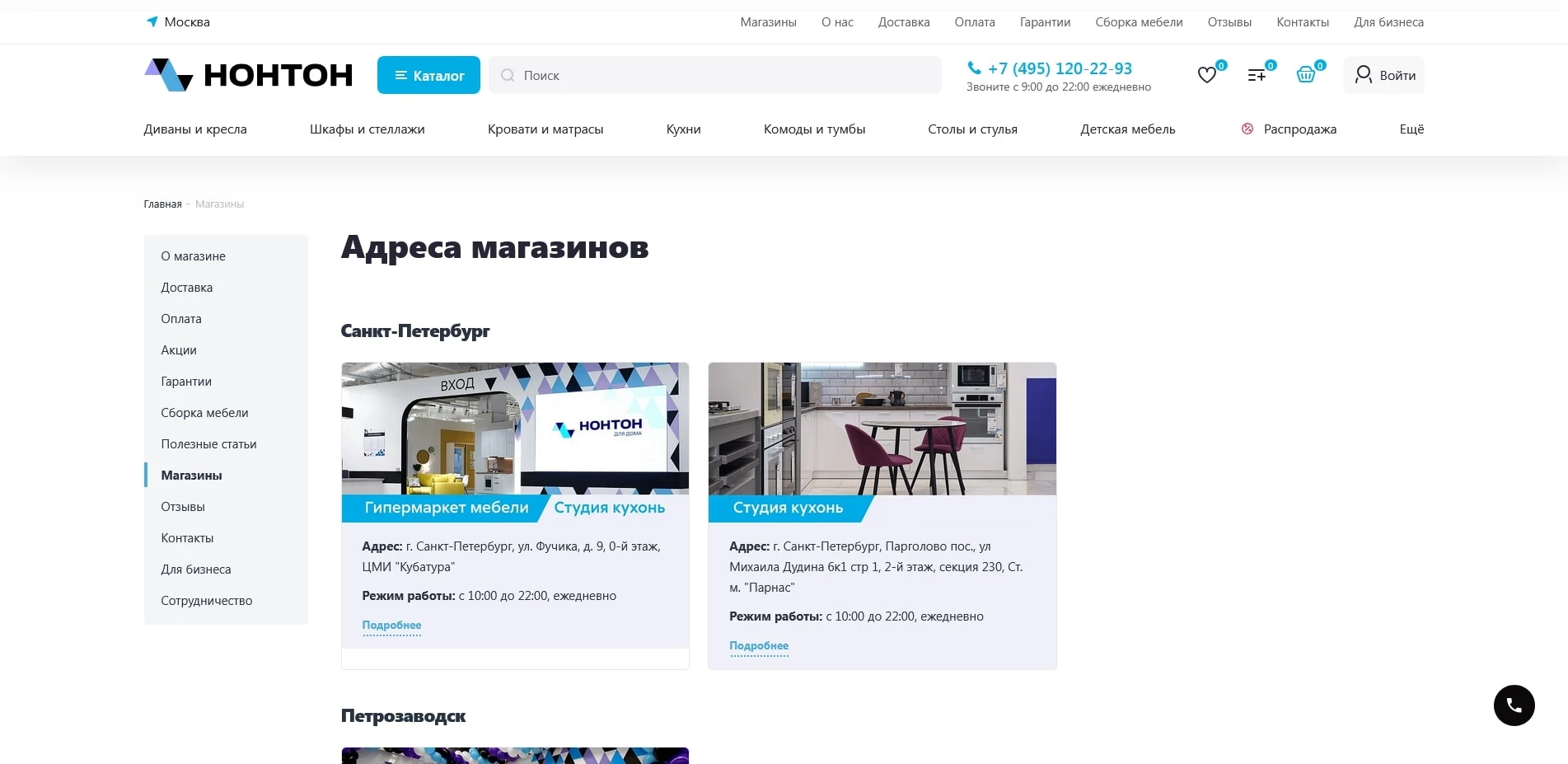Click the favorites heart icon
The image size is (1568, 764).
pos(1207,75)
